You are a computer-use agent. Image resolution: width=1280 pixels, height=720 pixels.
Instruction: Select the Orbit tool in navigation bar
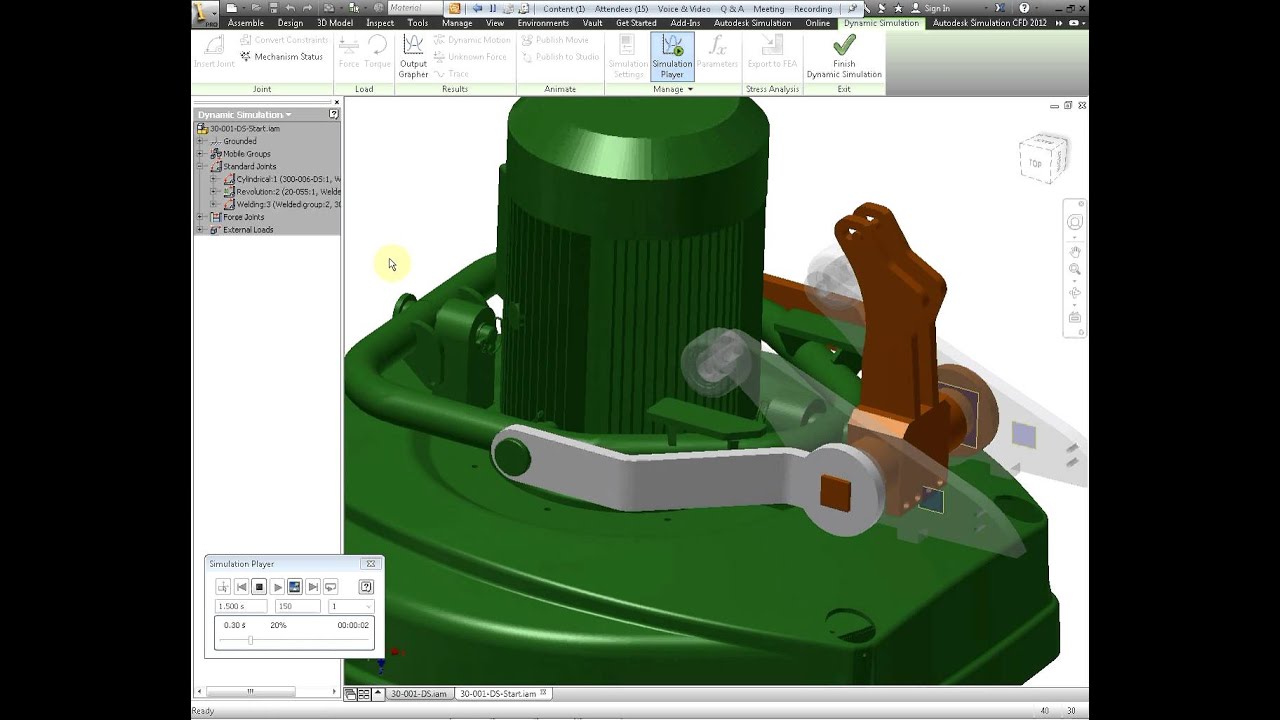point(1075,293)
